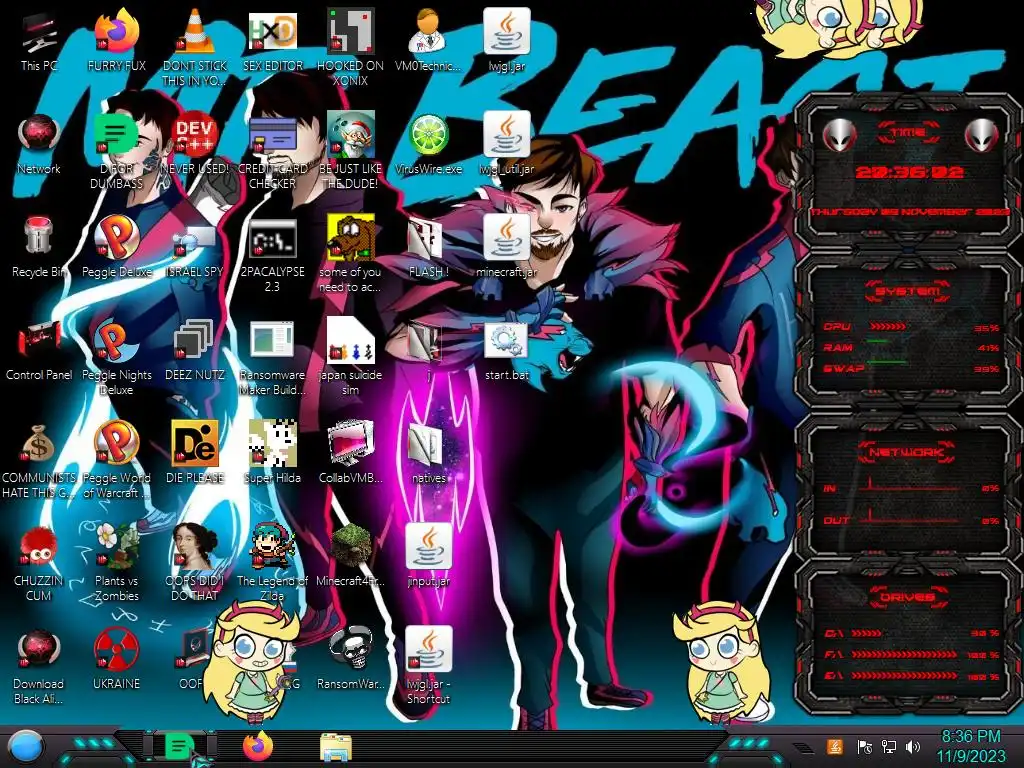This screenshot has width=1024, height=768.
Task: Launch The Legend of Zilda icon
Action: 272,546
